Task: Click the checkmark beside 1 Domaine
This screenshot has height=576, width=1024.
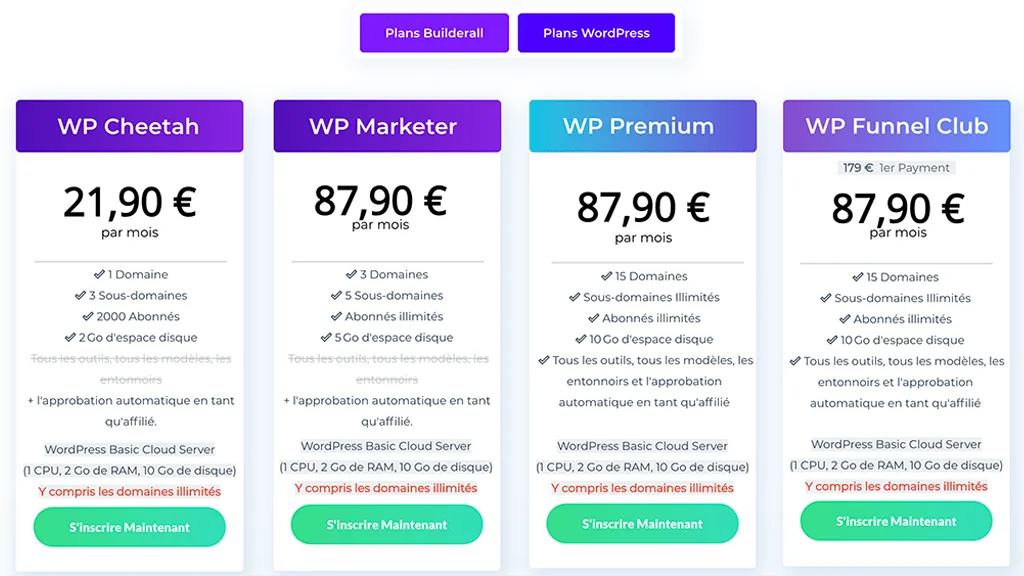Action: click(99, 274)
